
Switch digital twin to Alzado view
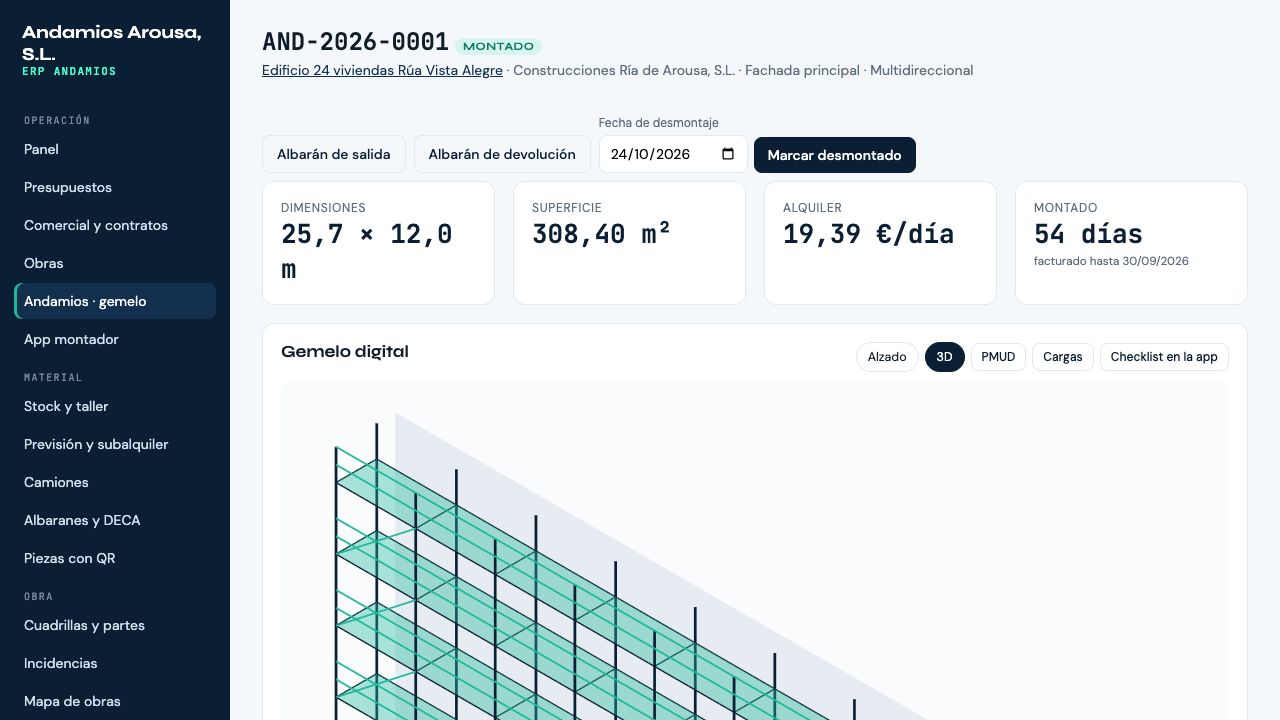(887, 357)
